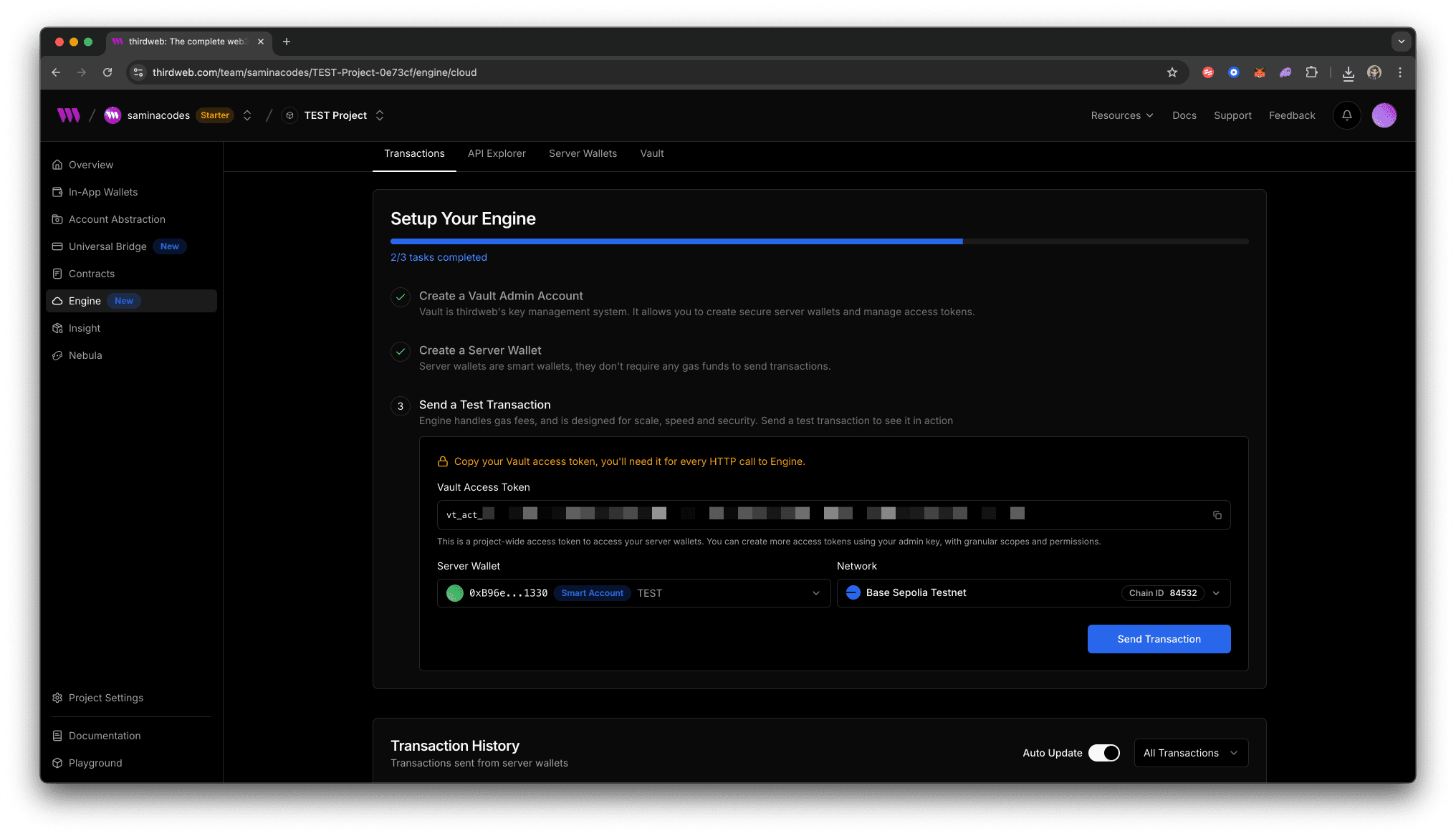Click the Insight sidebar icon

pos(57,328)
